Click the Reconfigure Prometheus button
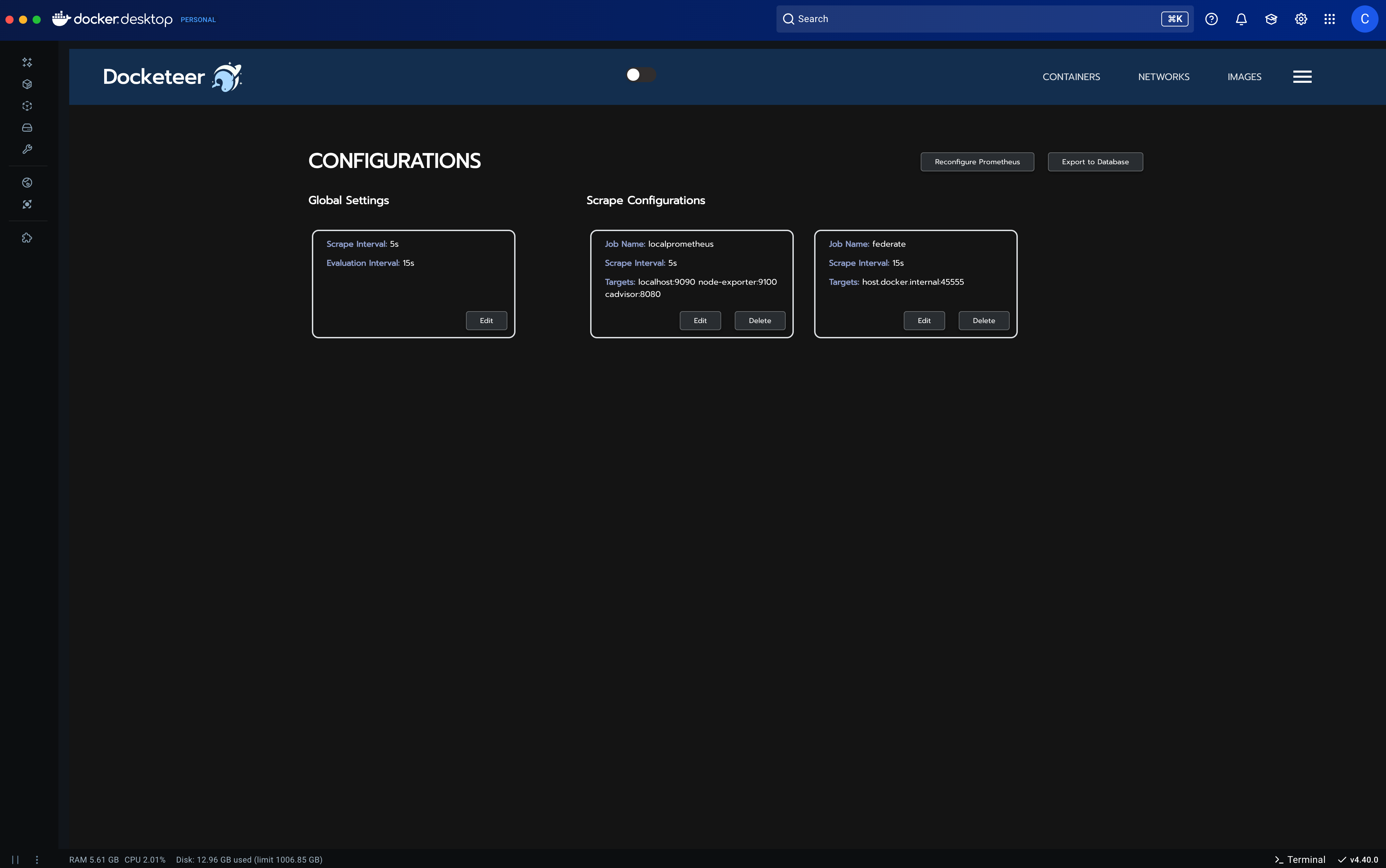The image size is (1386, 868). (x=977, y=162)
